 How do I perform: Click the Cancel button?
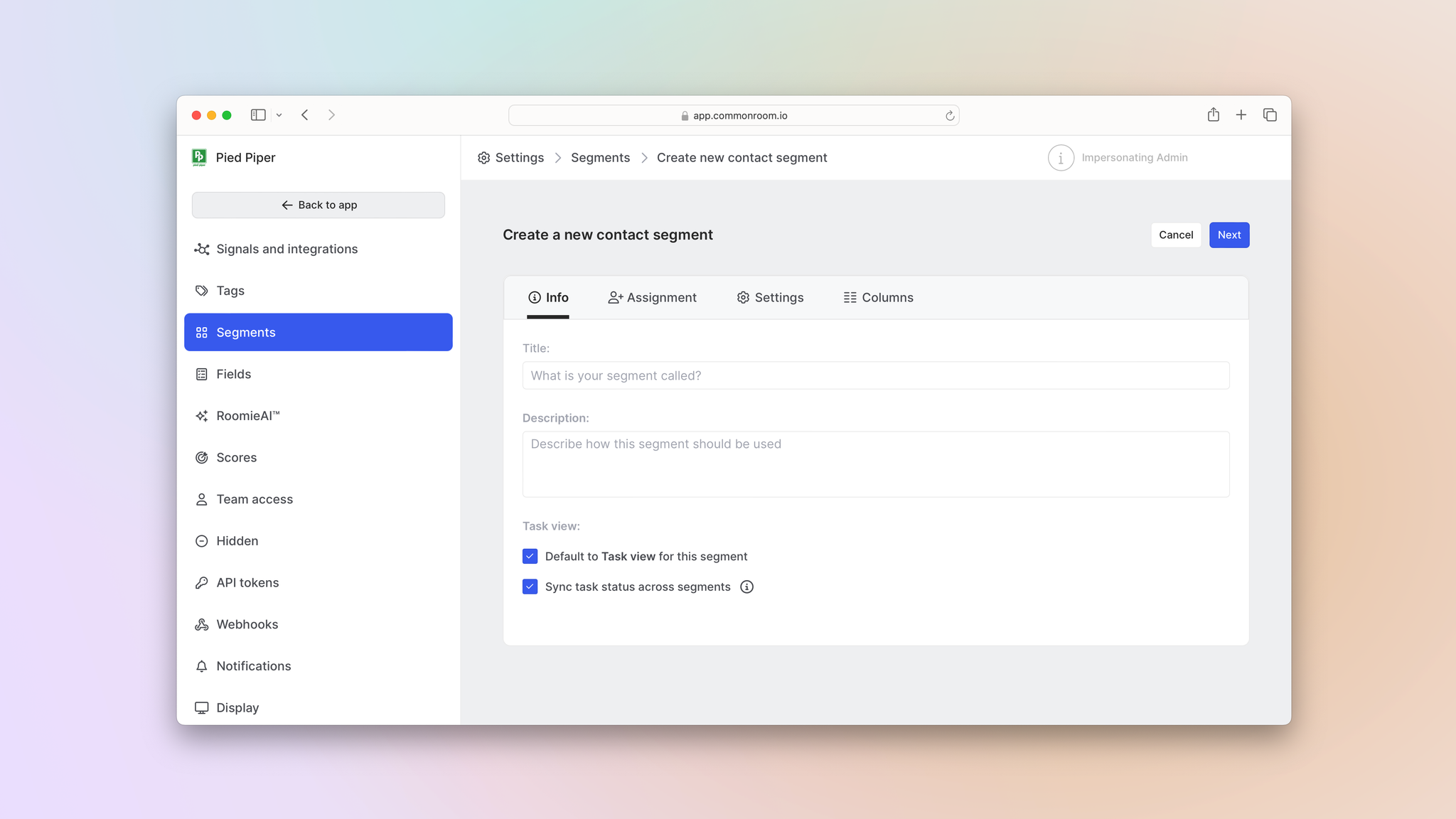tap(1176, 235)
